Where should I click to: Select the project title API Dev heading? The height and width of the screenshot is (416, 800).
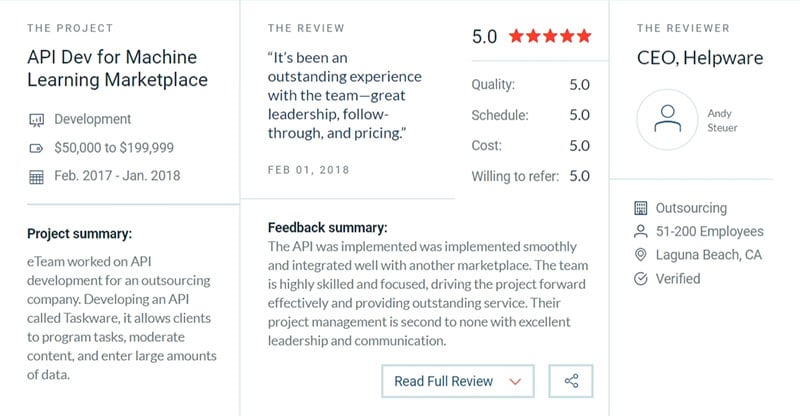pos(117,68)
